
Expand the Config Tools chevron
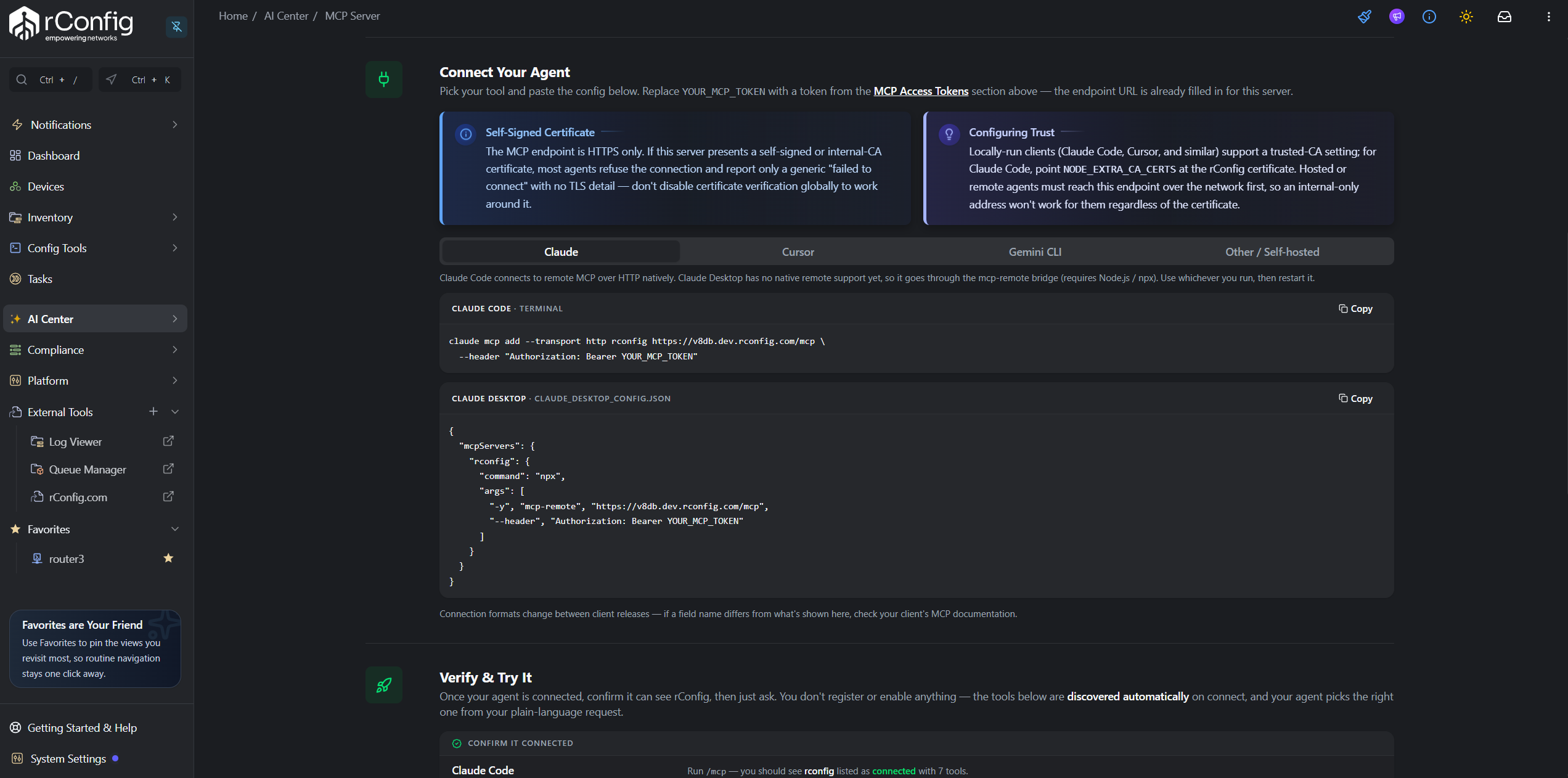175,248
